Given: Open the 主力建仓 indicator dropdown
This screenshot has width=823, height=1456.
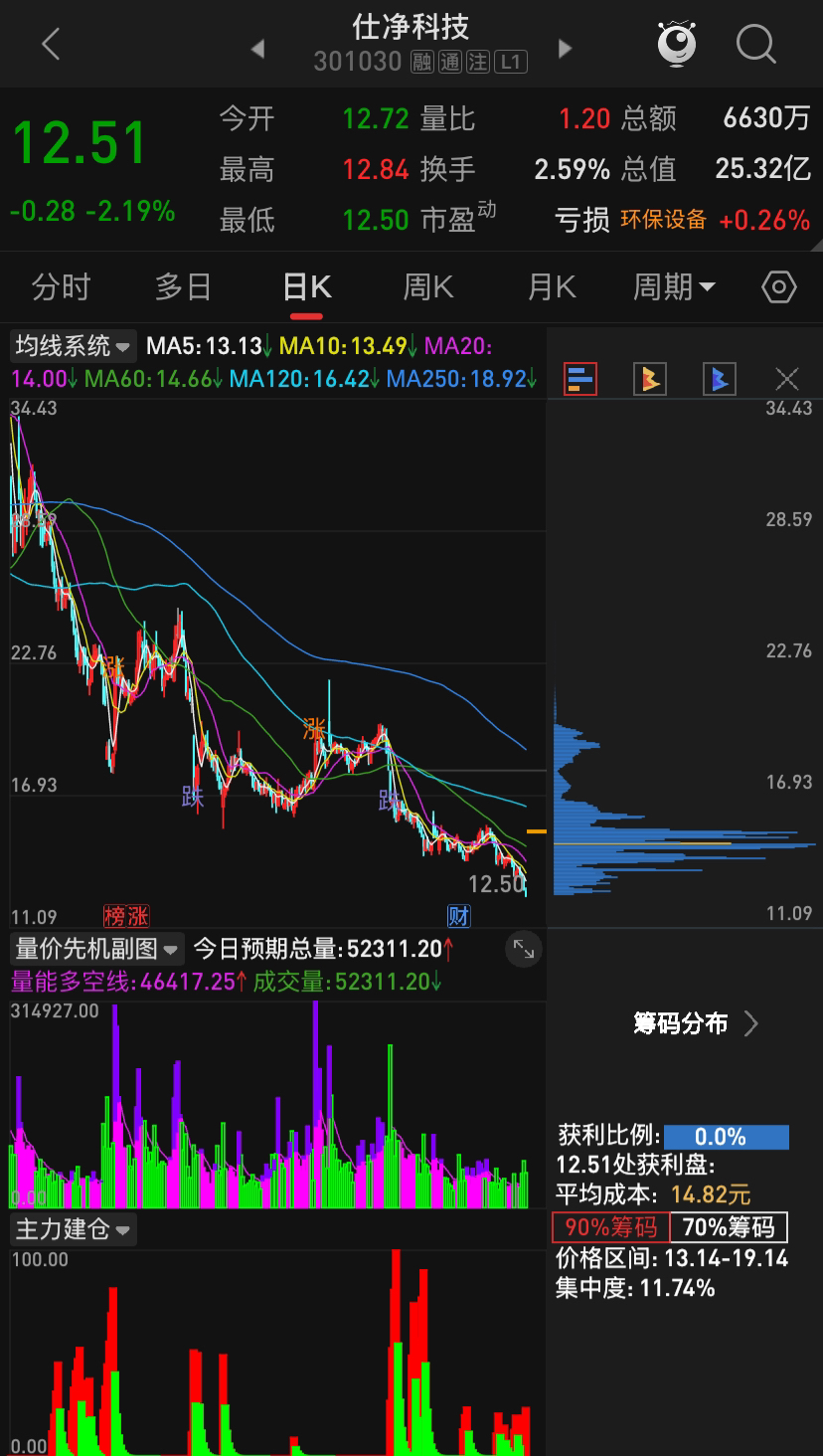Looking at the screenshot, I should click(x=74, y=1230).
